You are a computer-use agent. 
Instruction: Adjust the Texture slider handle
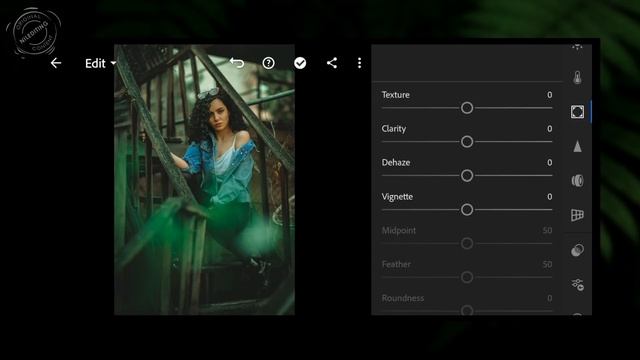(x=467, y=108)
